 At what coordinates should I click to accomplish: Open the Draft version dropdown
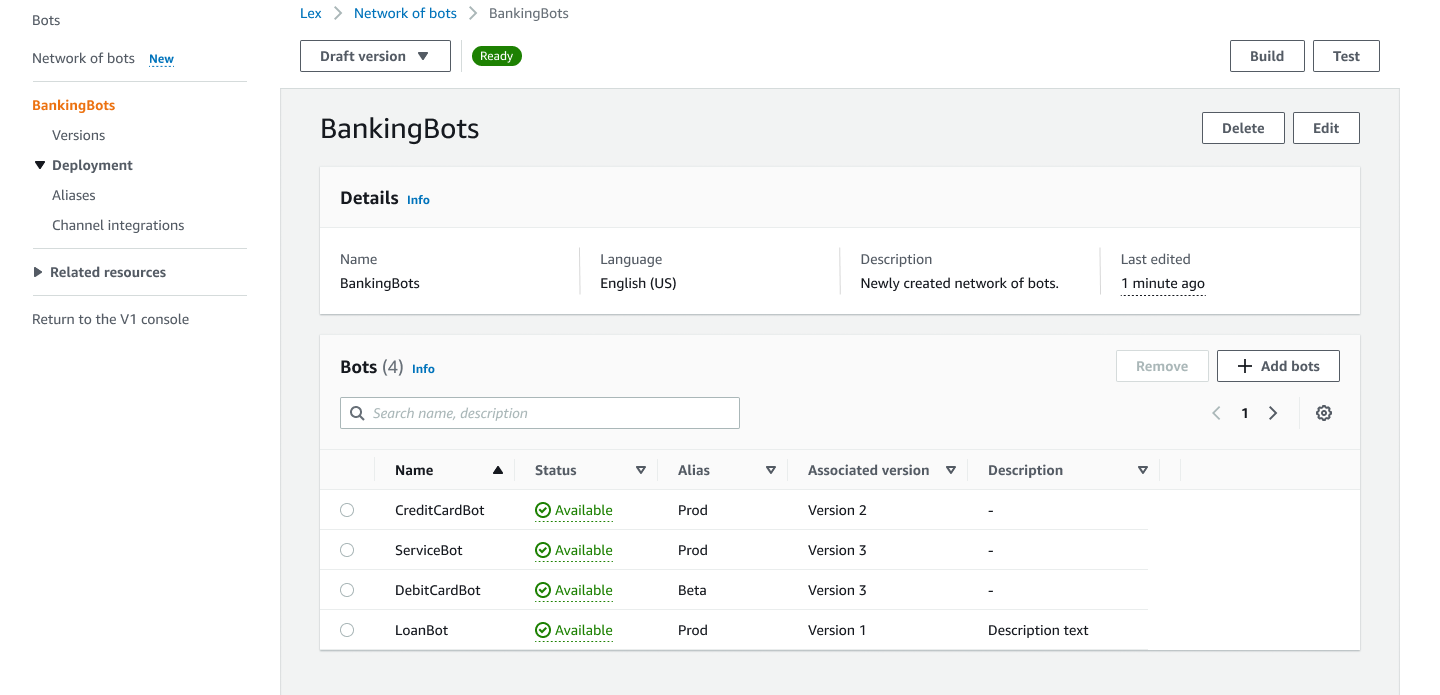click(x=375, y=56)
